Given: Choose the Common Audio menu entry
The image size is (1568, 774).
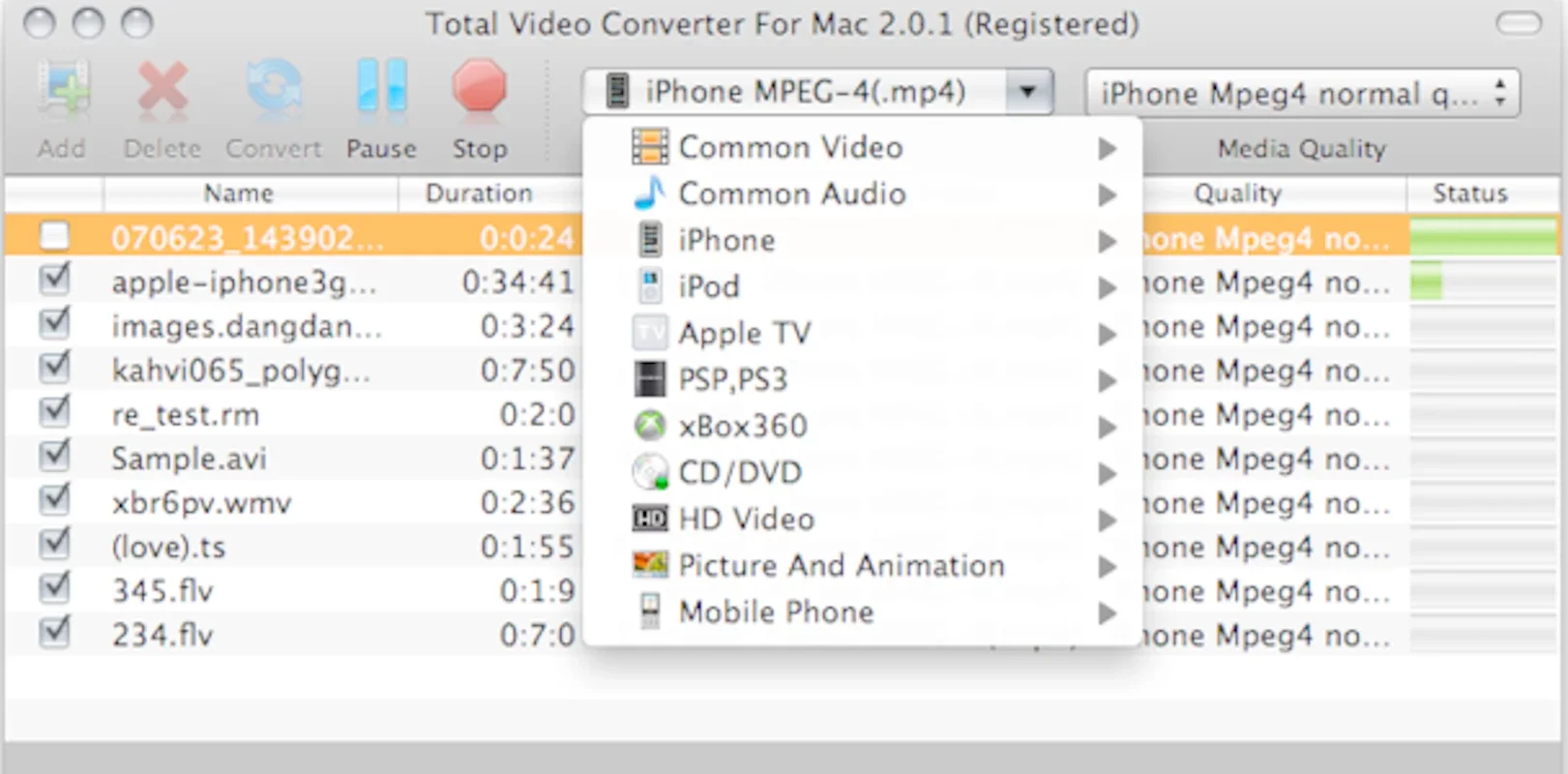Looking at the screenshot, I should 863,193.
